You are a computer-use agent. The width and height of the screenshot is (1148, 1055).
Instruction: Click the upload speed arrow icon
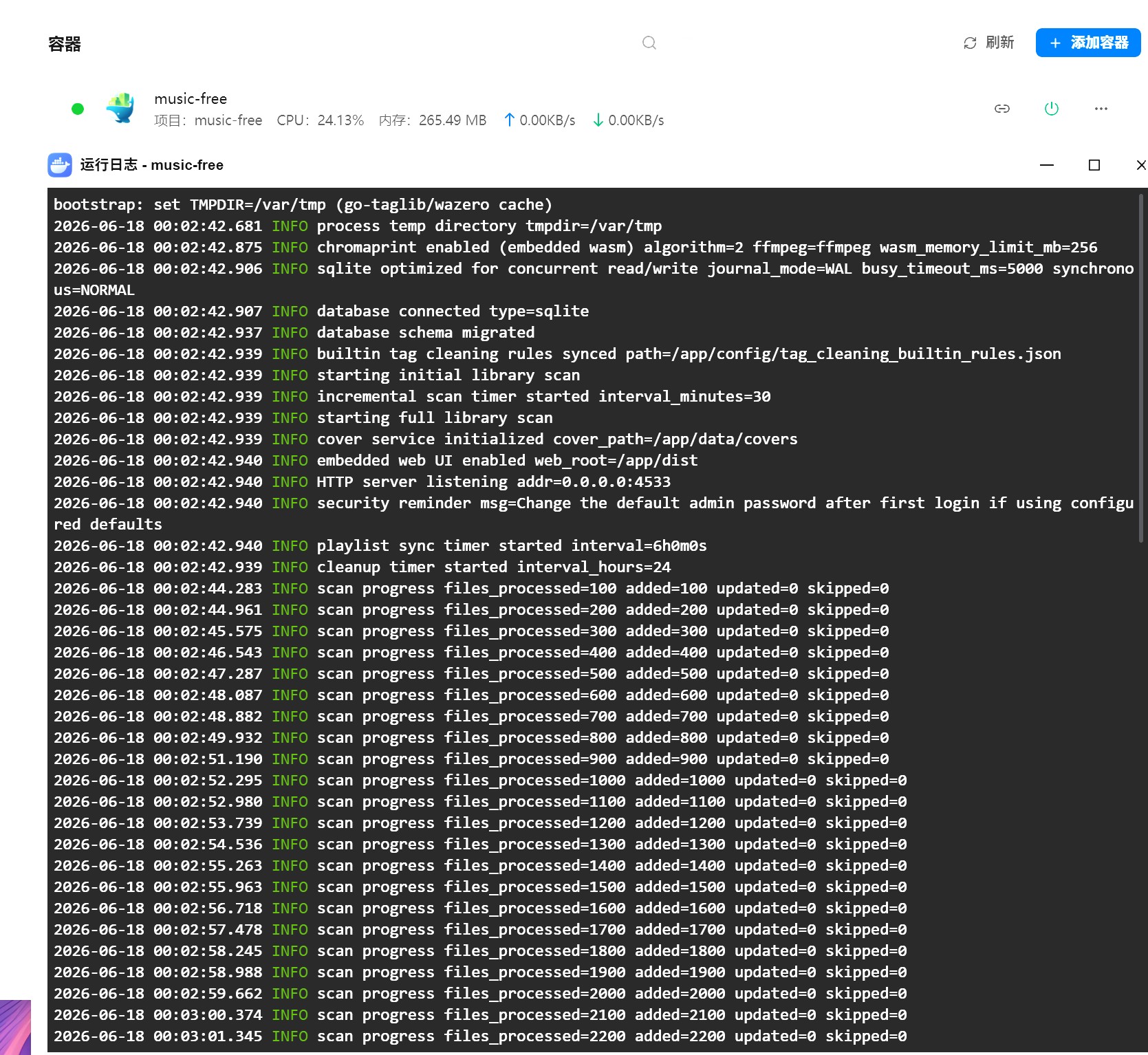tap(510, 120)
